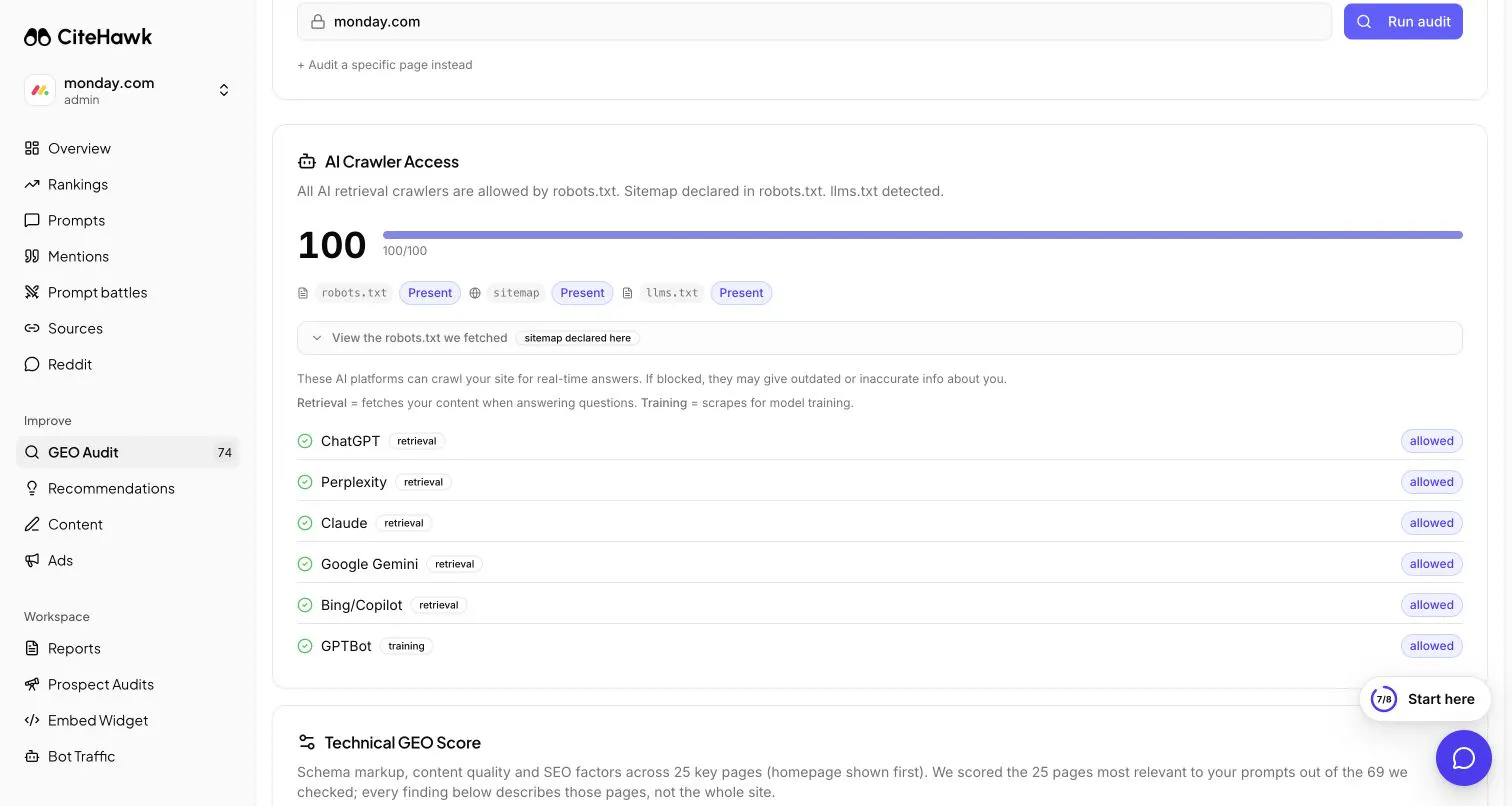The width and height of the screenshot is (1512, 806).
Task: Open Prospect Audits
Action: pos(128,684)
